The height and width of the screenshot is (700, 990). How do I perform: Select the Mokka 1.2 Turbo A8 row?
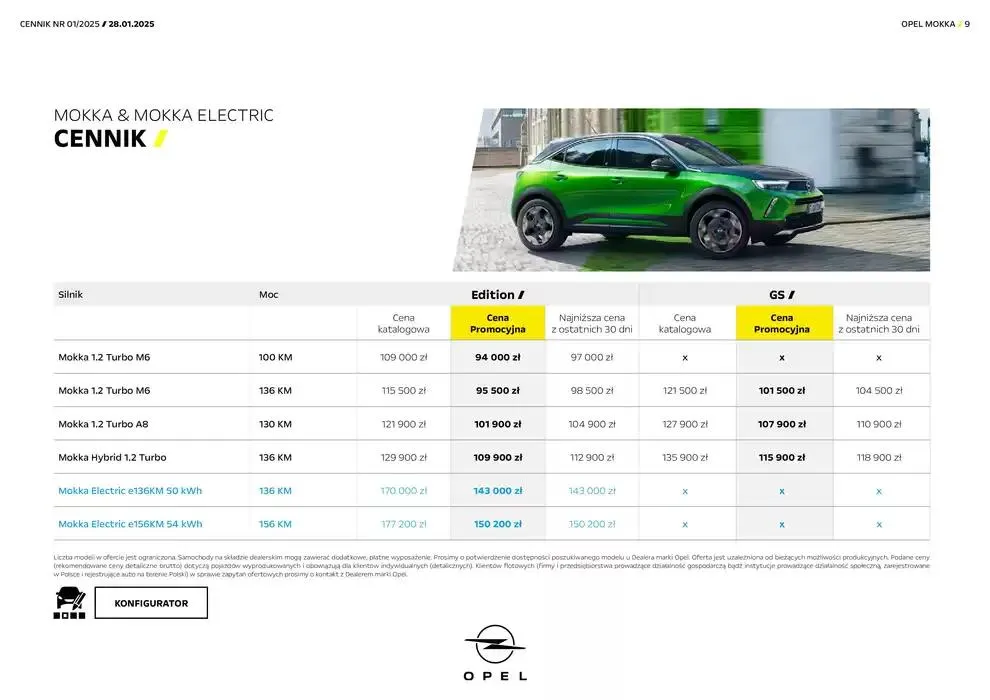tap(104, 424)
